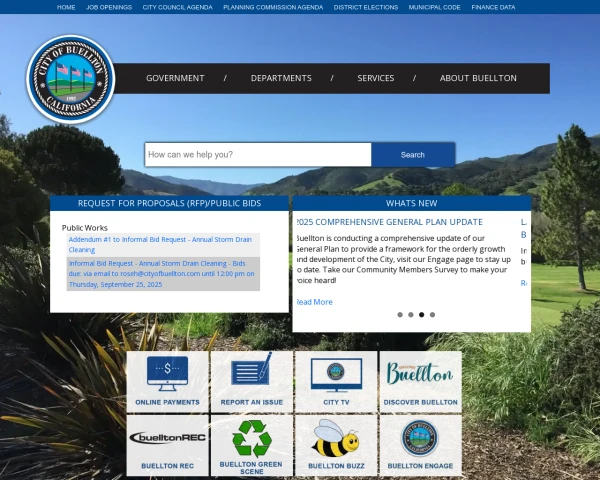Open the Report an Issue tile
The image size is (600, 480).
(x=252, y=382)
